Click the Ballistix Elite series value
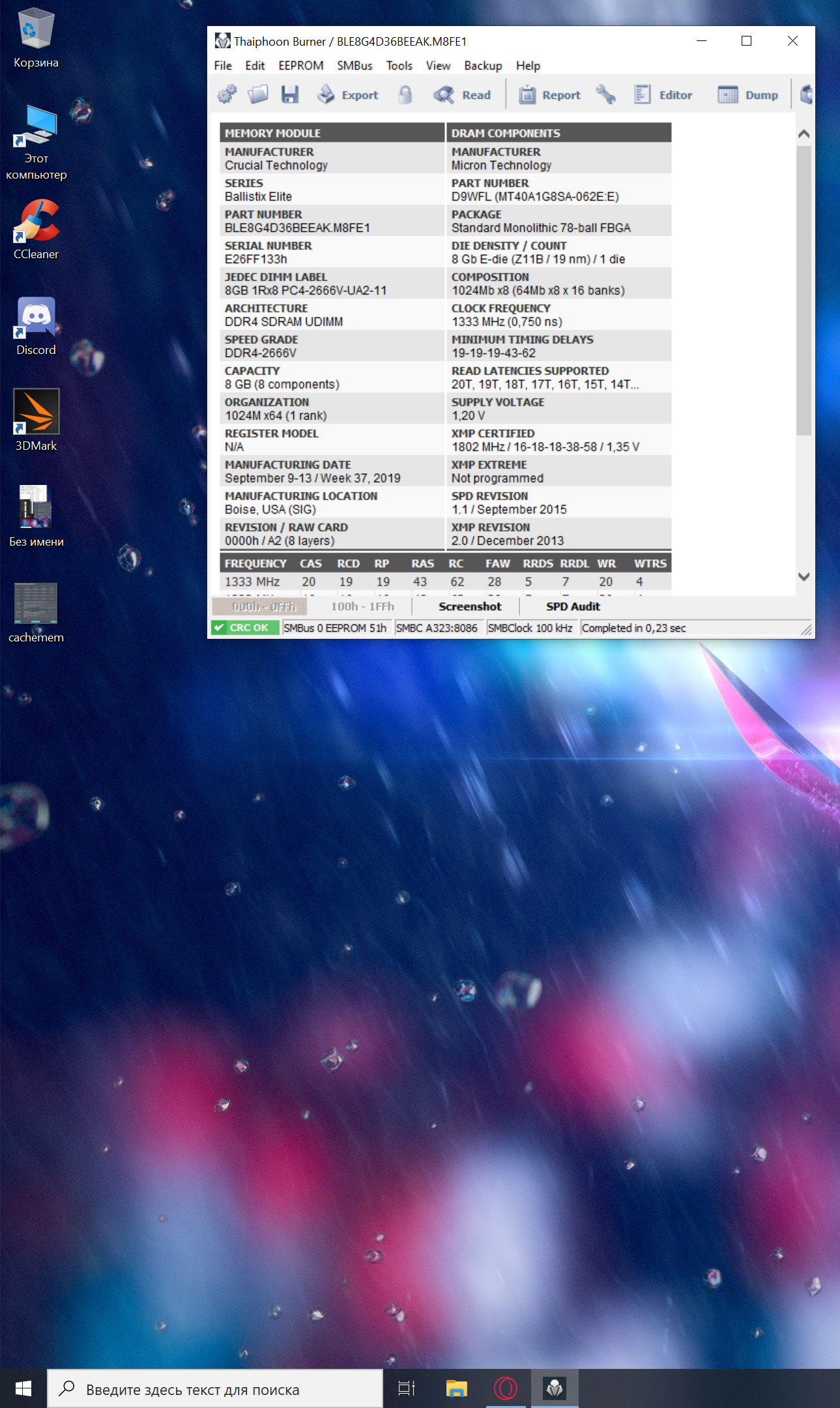This screenshot has width=840, height=1408. [x=258, y=197]
